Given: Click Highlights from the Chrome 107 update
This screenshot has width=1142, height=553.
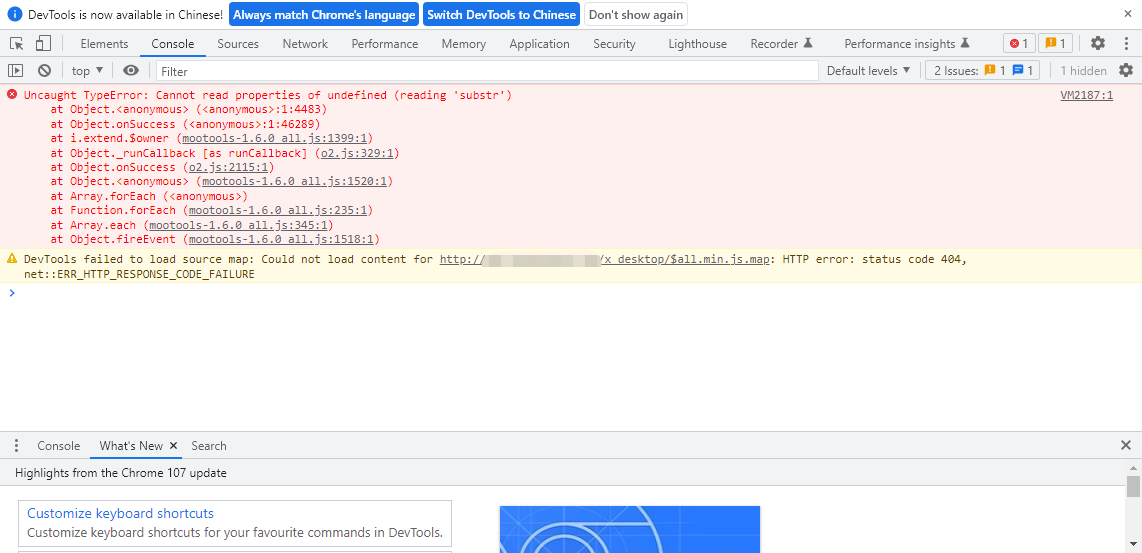Looking at the screenshot, I should coord(121,473).
